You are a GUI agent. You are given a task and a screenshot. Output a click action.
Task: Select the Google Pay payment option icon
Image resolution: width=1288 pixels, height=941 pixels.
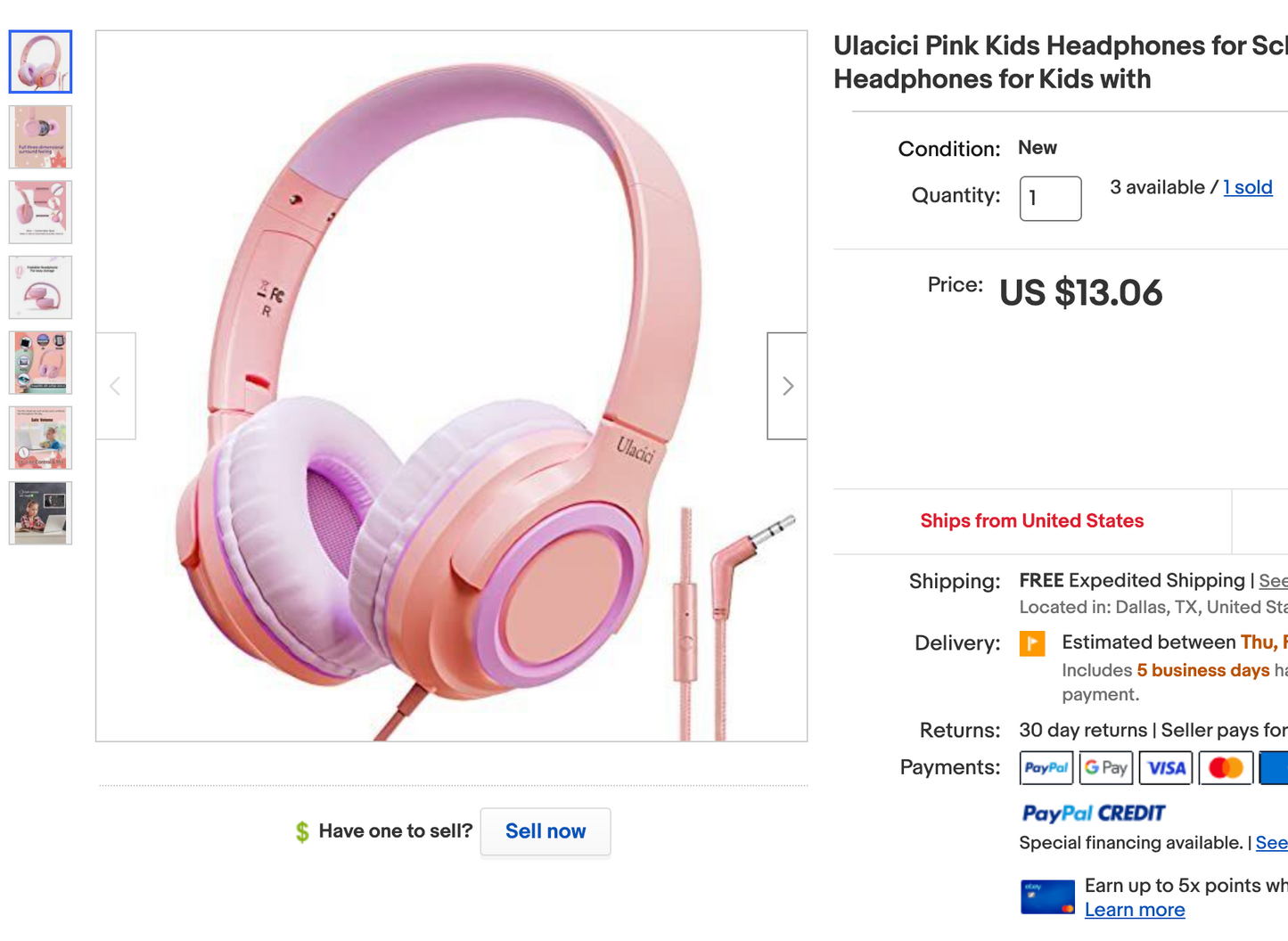point(1106,767)
